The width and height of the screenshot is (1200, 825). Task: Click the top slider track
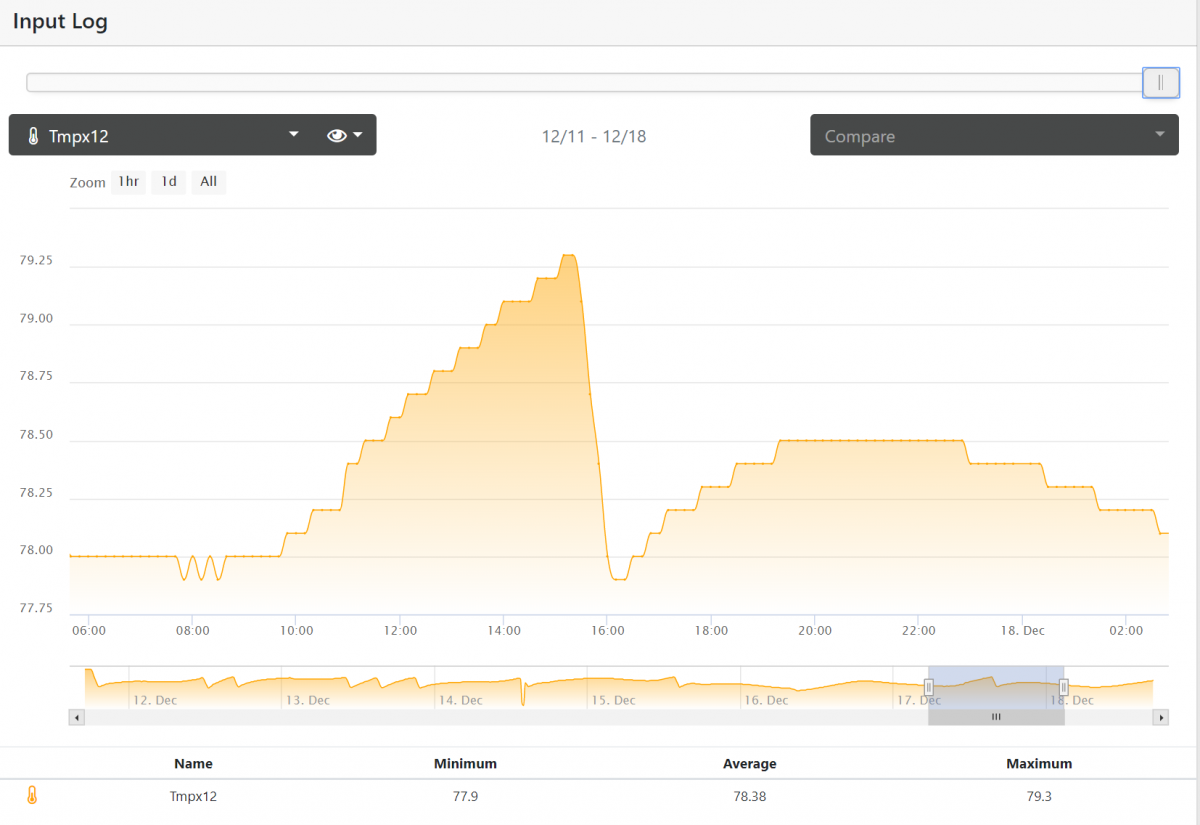point(585,83)
